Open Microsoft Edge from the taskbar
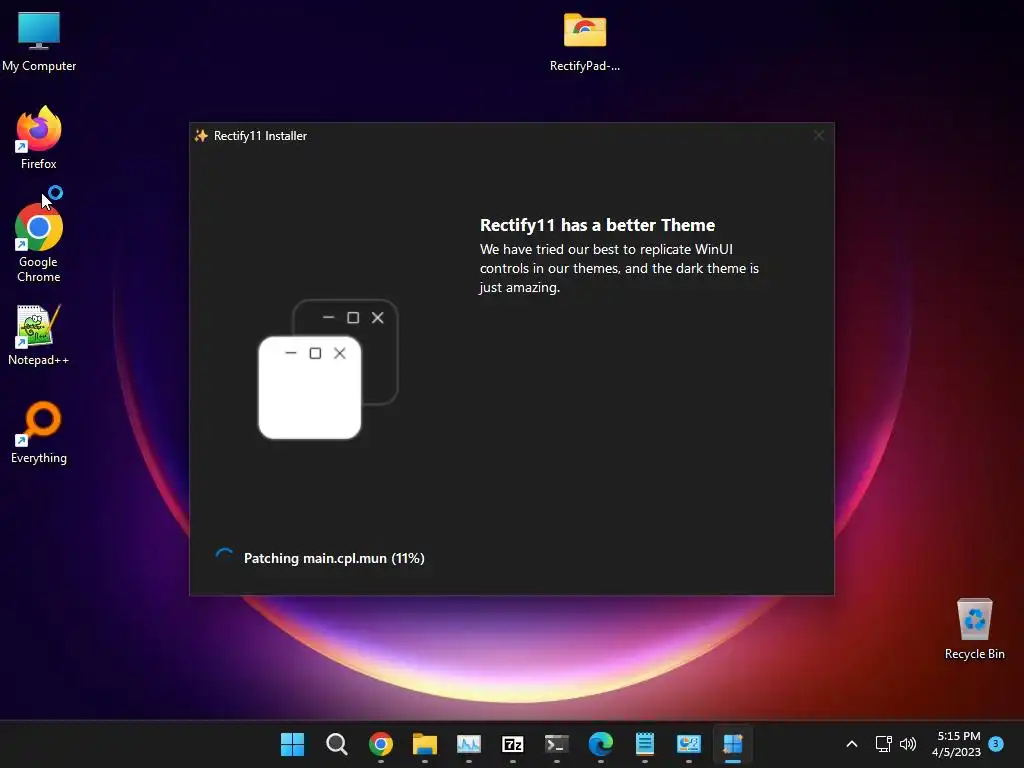 click(601, 744)
